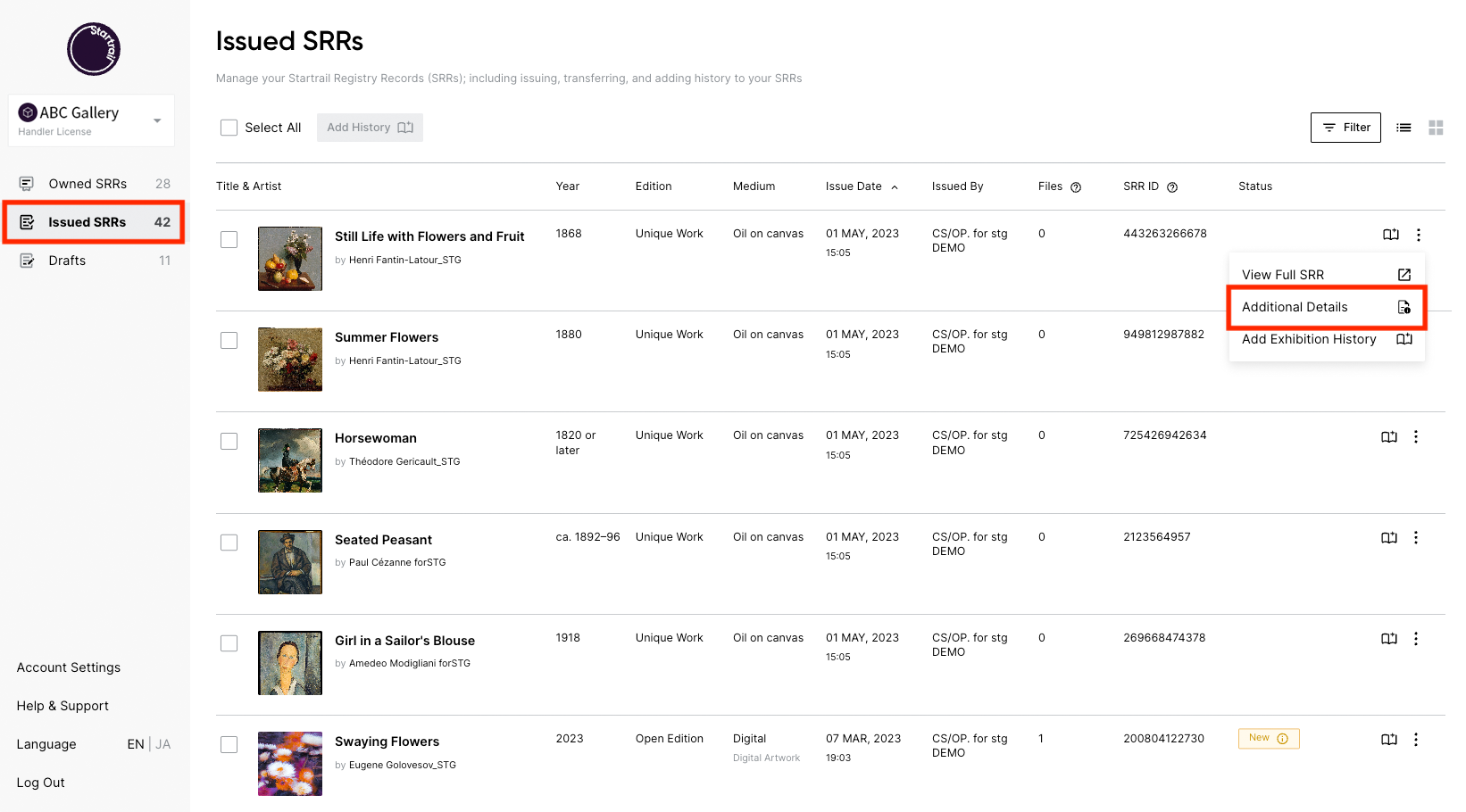Click the SRR ID help icon

(1172, 187)
